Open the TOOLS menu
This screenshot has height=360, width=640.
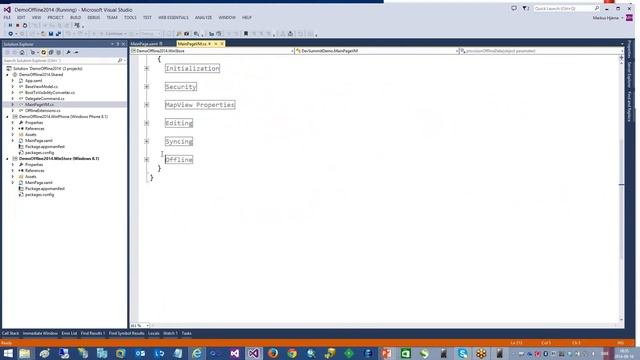coord(130,18)
